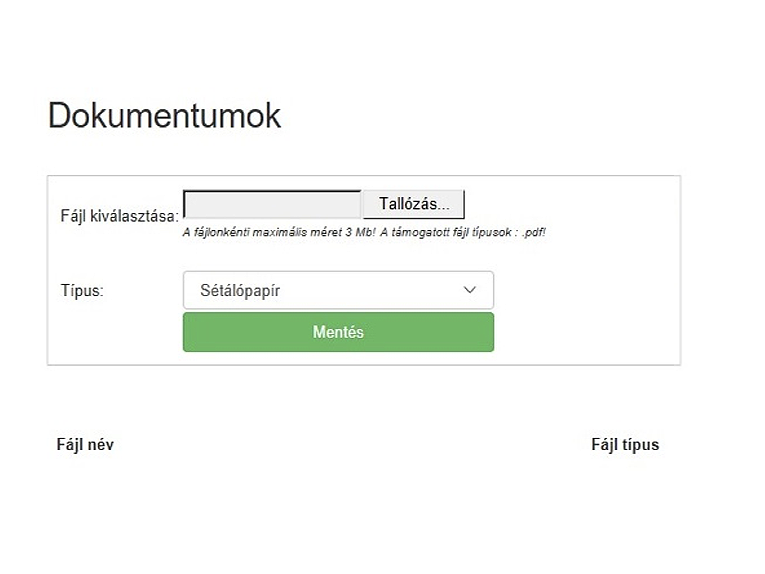Image resolution: width=765 pixels, height=574 pixels.
Task: Click the right edge of the Mentés button
Action: [x=487, y=332]
